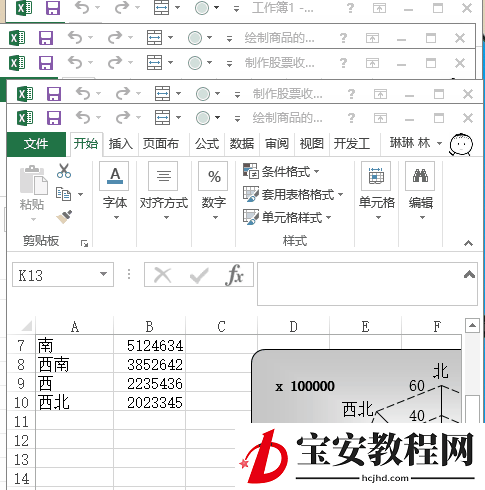Open the 单元格 cells group
The width and height of the screenshot is (485, 490).
(377, 191)
